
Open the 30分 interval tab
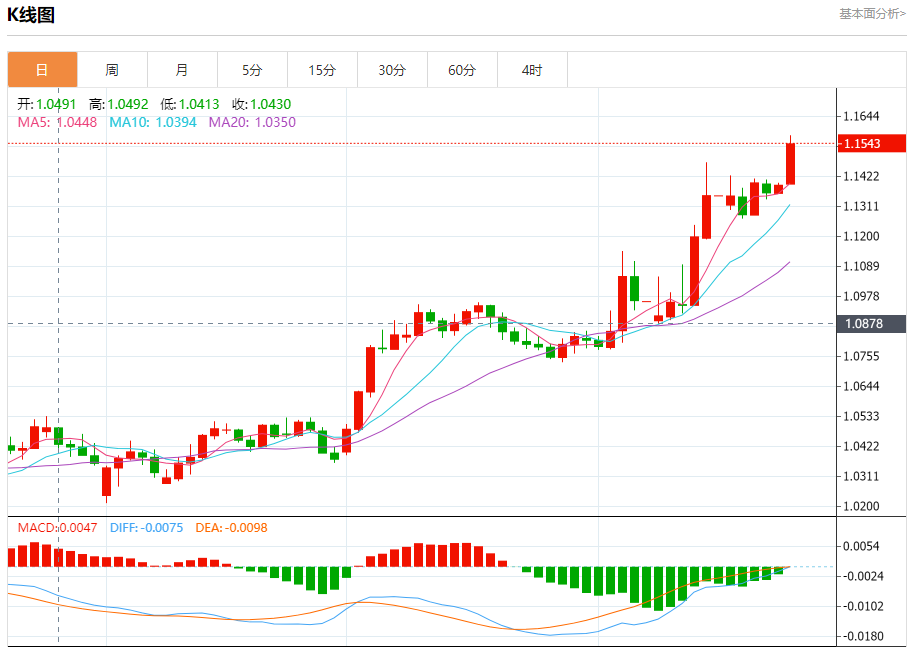pyautogui.click(x=392, y=70)
